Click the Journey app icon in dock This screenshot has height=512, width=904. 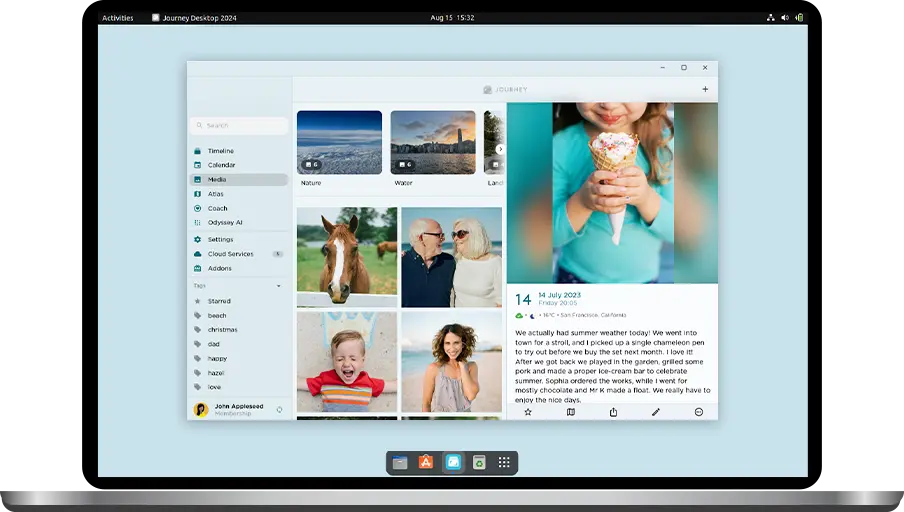453,462
